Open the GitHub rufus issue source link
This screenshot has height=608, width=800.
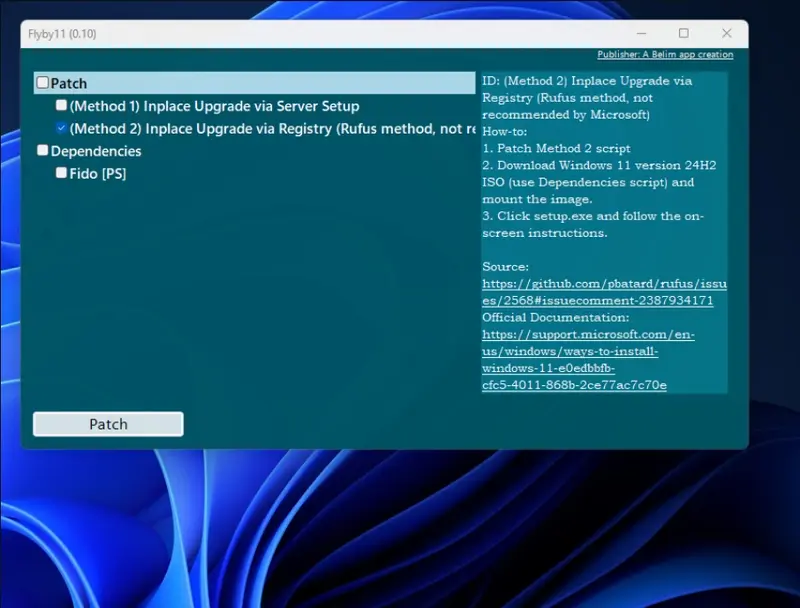point(605,292)
